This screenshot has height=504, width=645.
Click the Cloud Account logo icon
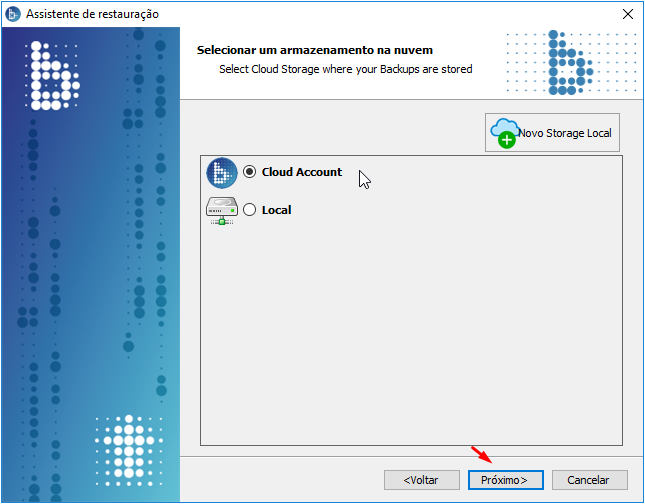(222, 173)
